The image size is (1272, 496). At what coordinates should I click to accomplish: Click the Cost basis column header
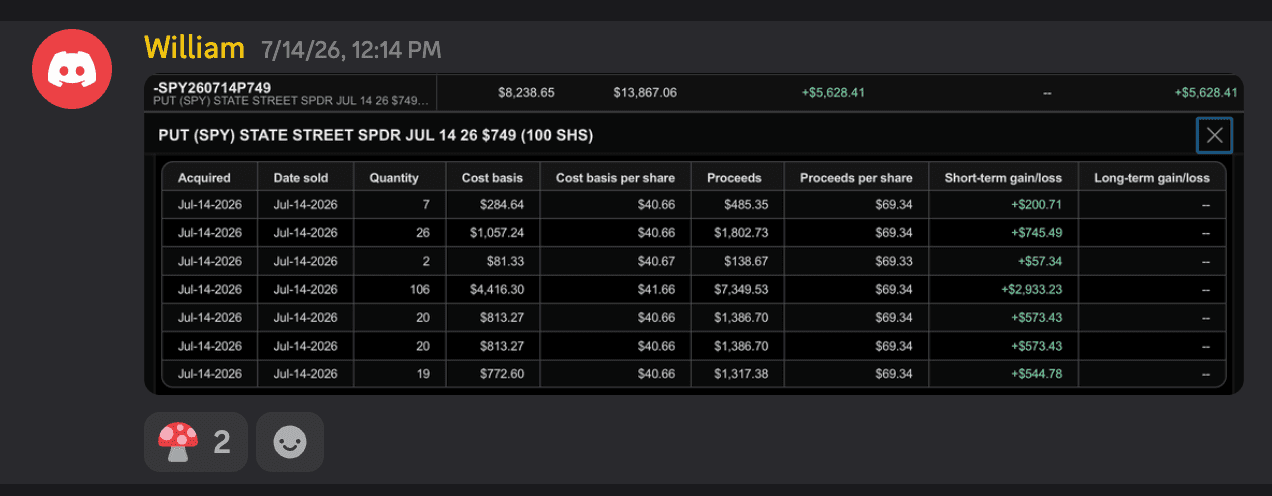coord(492,178)
